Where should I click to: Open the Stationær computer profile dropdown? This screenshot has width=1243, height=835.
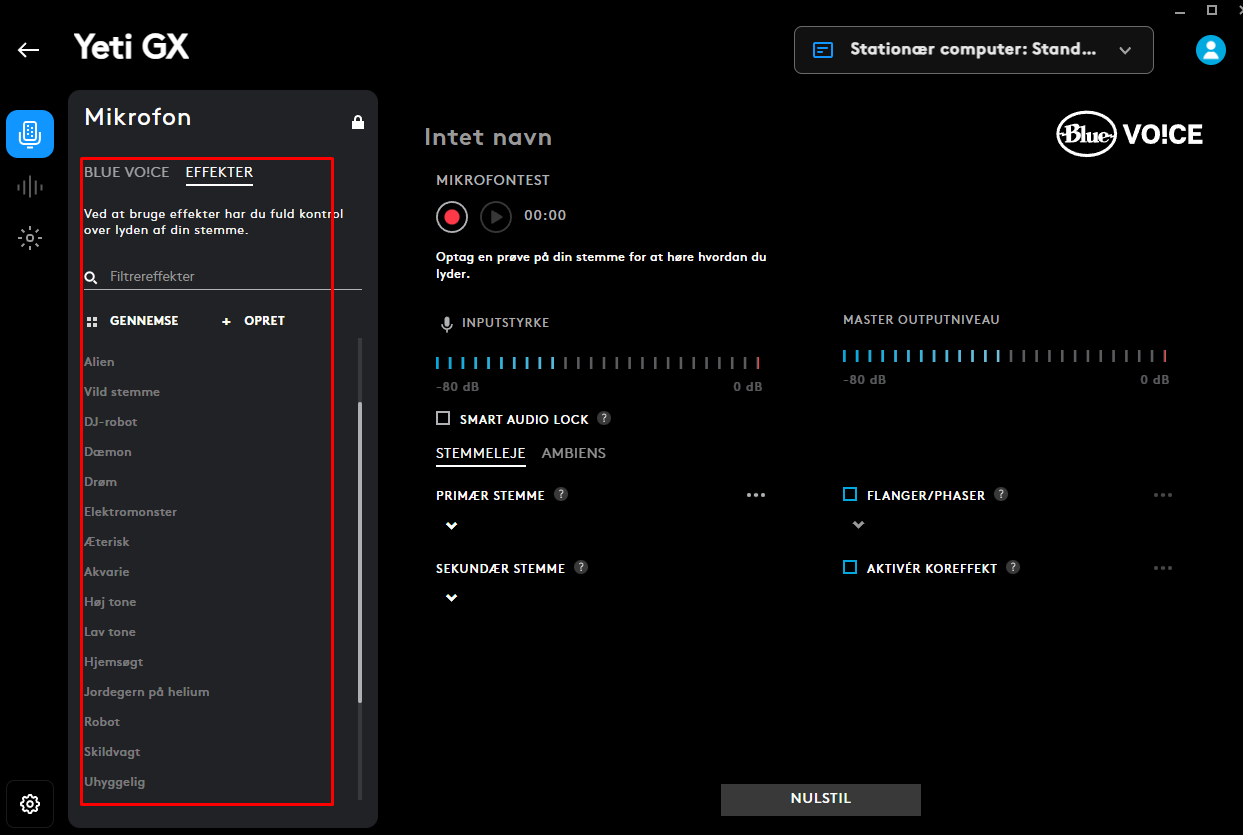[x=973, y=50]
